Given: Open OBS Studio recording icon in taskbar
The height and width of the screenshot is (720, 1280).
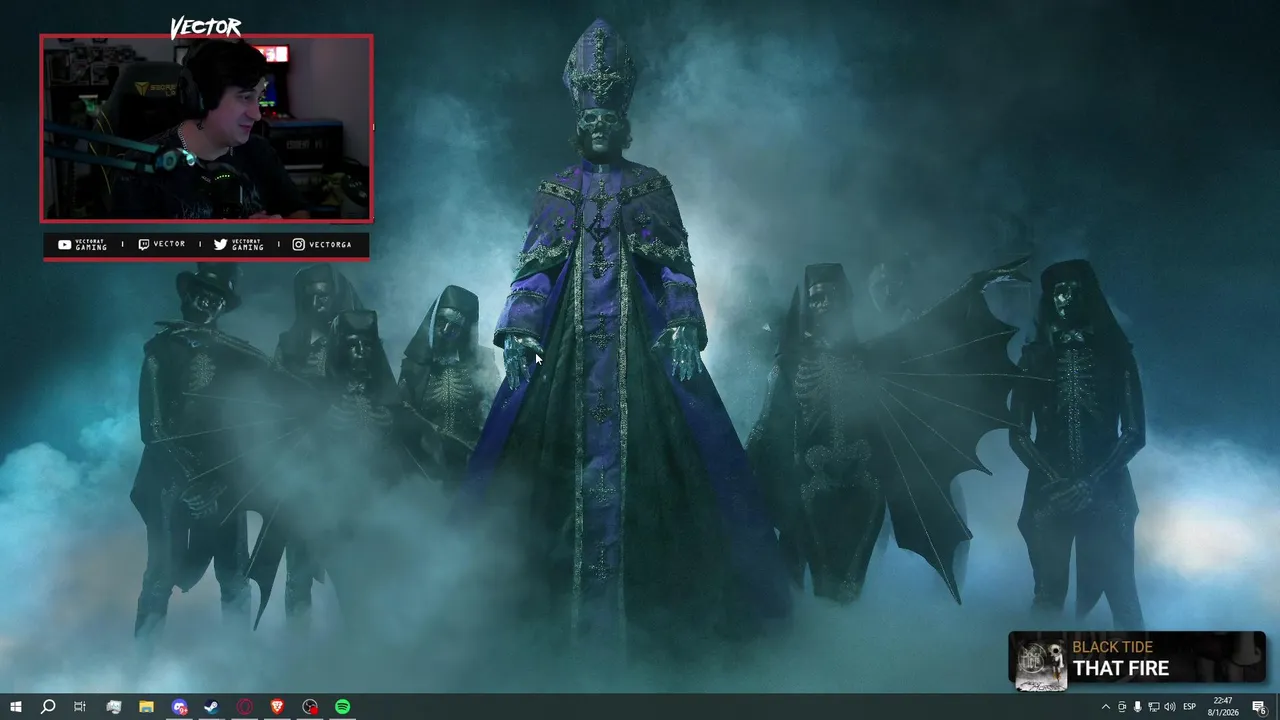Looking at the screenshot, I should tap(310, 707).
